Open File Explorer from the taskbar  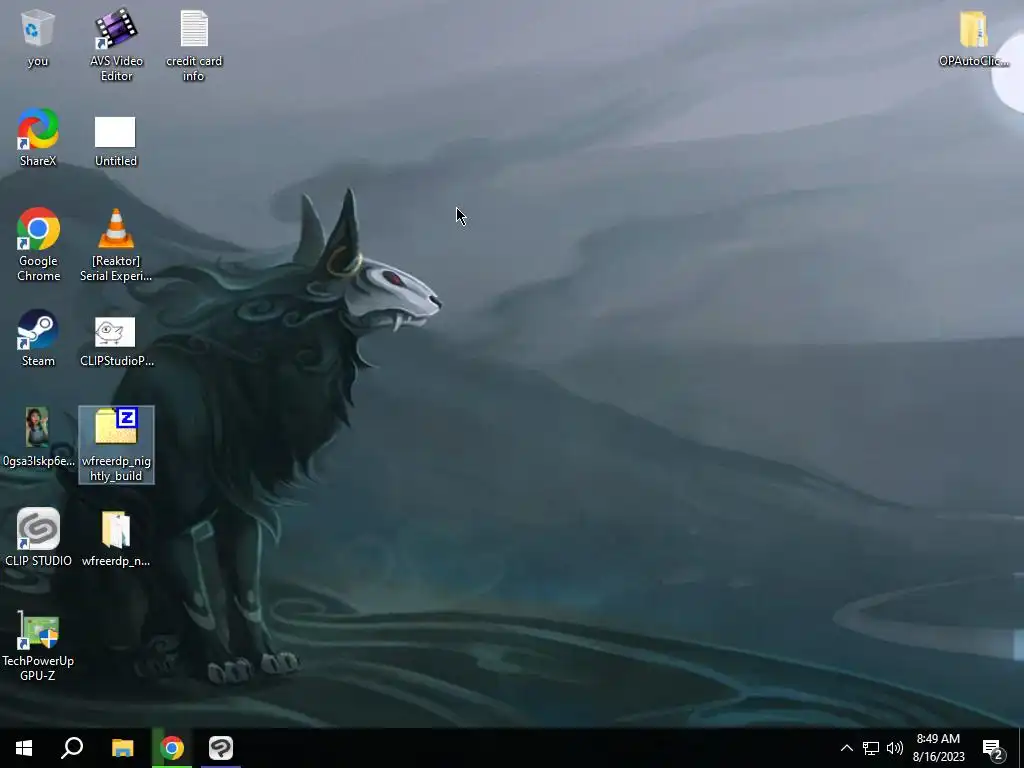click(122, 748)
